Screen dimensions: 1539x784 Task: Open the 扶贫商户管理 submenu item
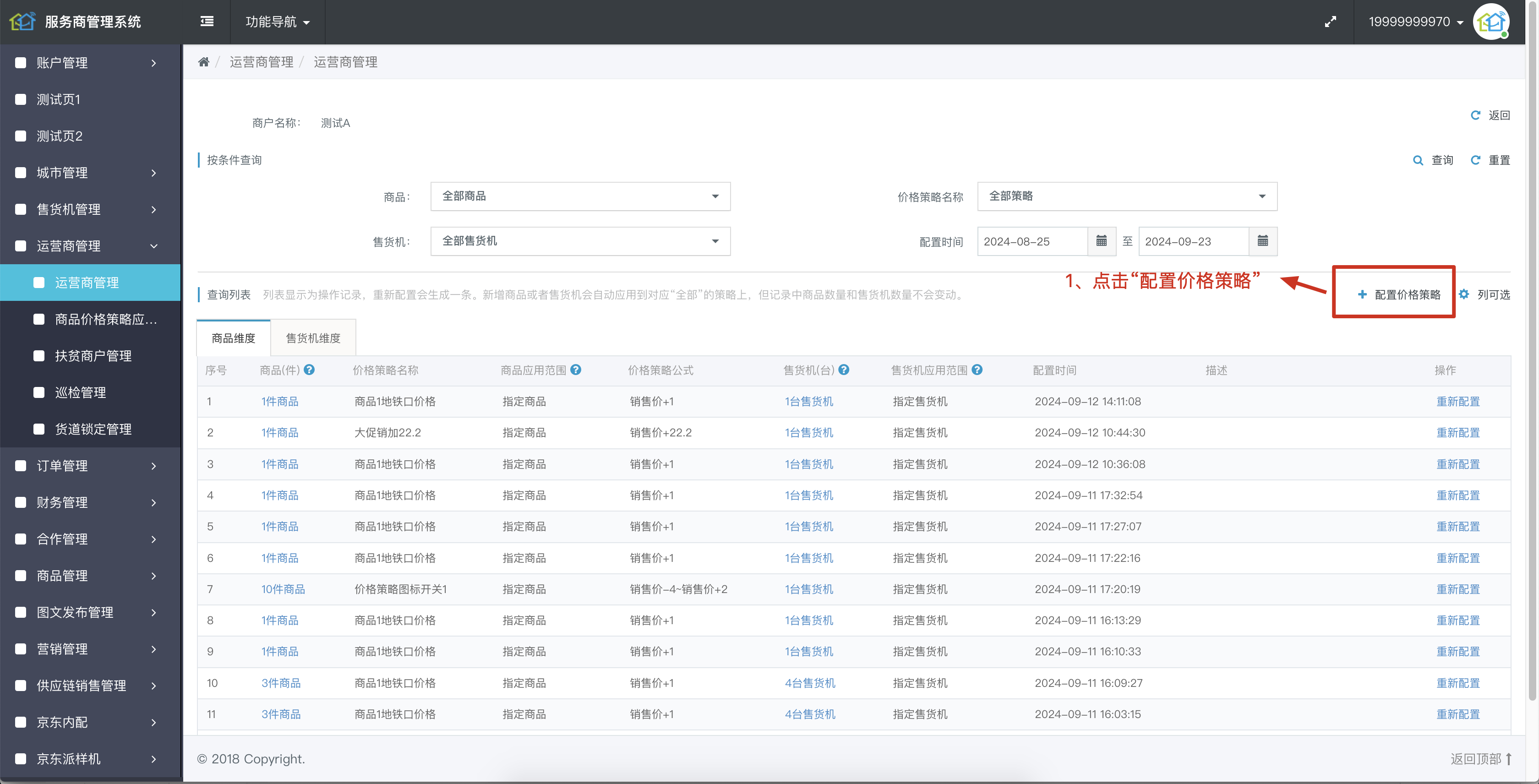pyautogui.click(x=90, y=356)
